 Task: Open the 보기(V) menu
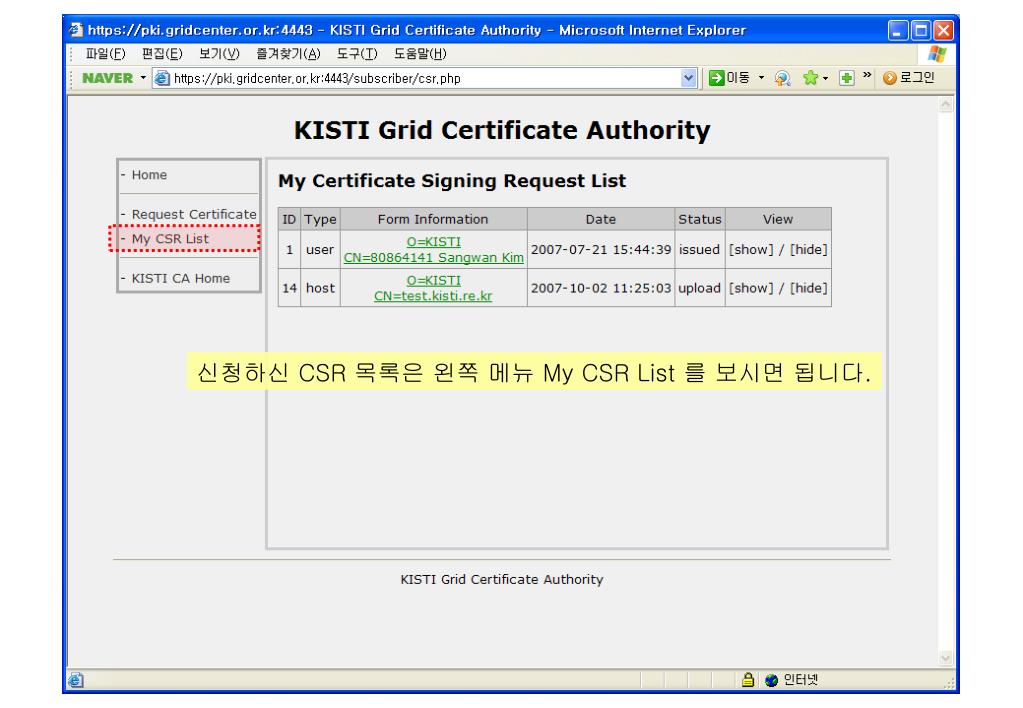point(219,54)
